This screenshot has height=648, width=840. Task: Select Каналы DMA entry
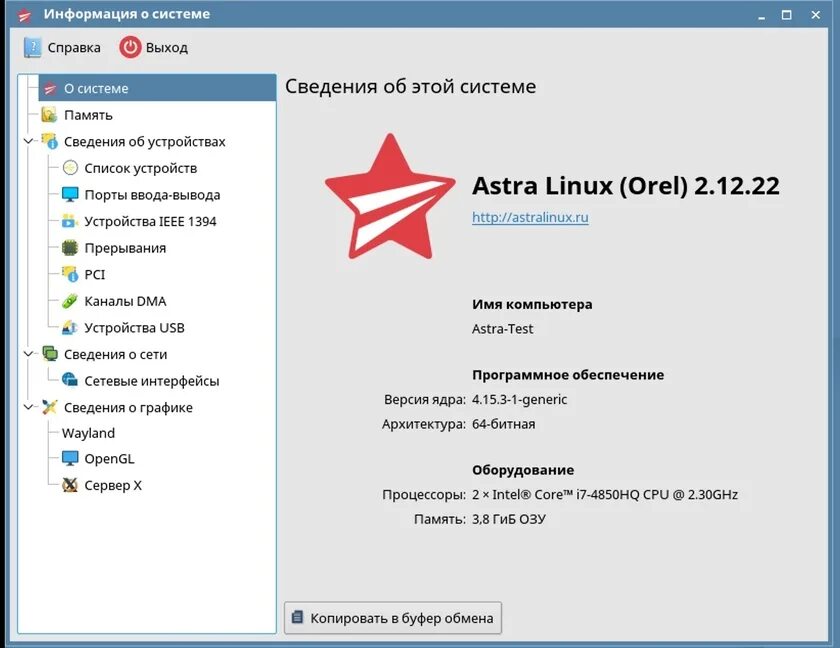[125, 301]
